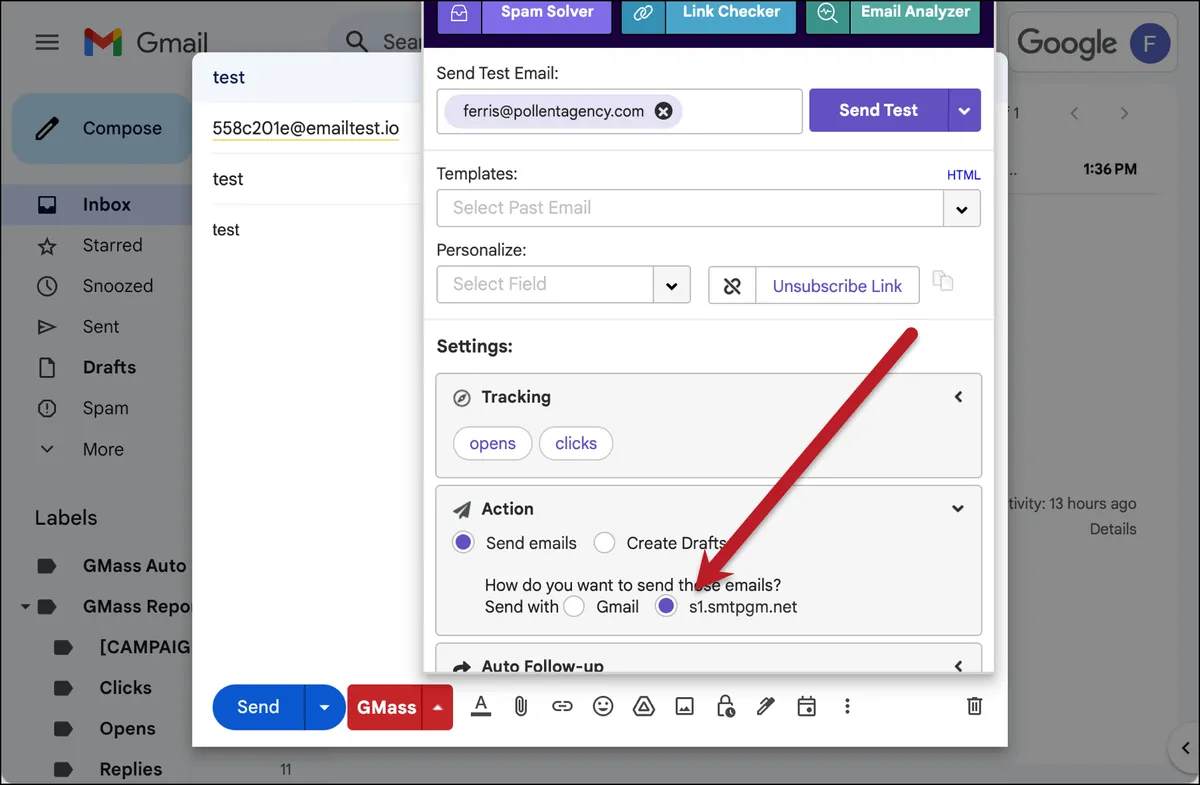The image size is (1200, 785).
Task: Click the broken-link icon before Unsubscribe Link
Action: tap(732, 285)
